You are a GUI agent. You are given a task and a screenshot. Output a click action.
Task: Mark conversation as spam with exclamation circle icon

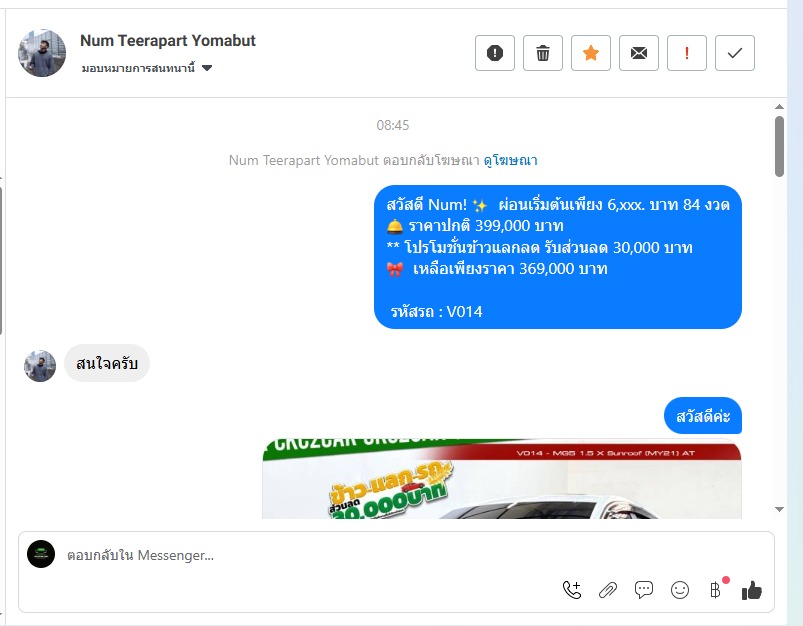pos(495,53)
